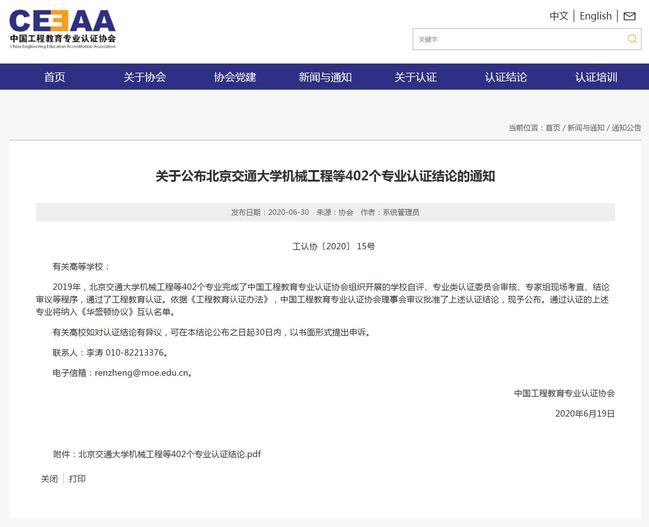Click the date 2020年6月19日
The height and width of the screenshot is (527, 649).
(585, 414)
